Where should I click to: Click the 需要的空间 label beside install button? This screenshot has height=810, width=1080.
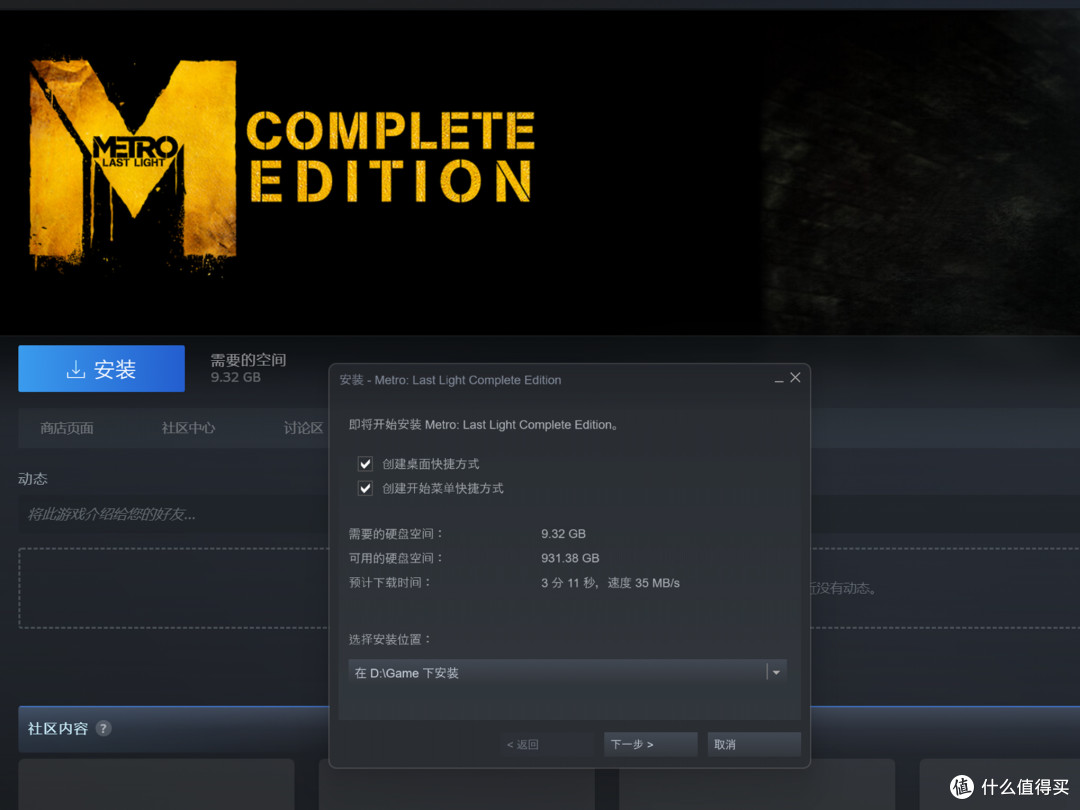pyautogui.click(x=248, y=360)
